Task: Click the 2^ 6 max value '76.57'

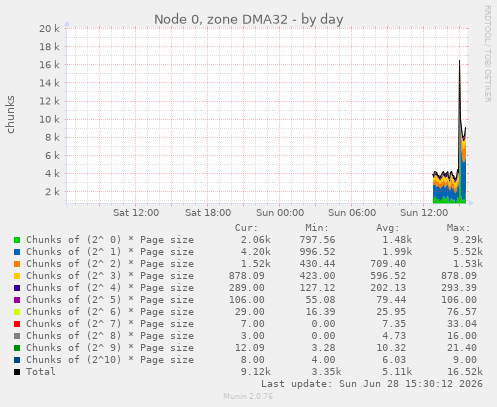Action: [x=462, y=312]
